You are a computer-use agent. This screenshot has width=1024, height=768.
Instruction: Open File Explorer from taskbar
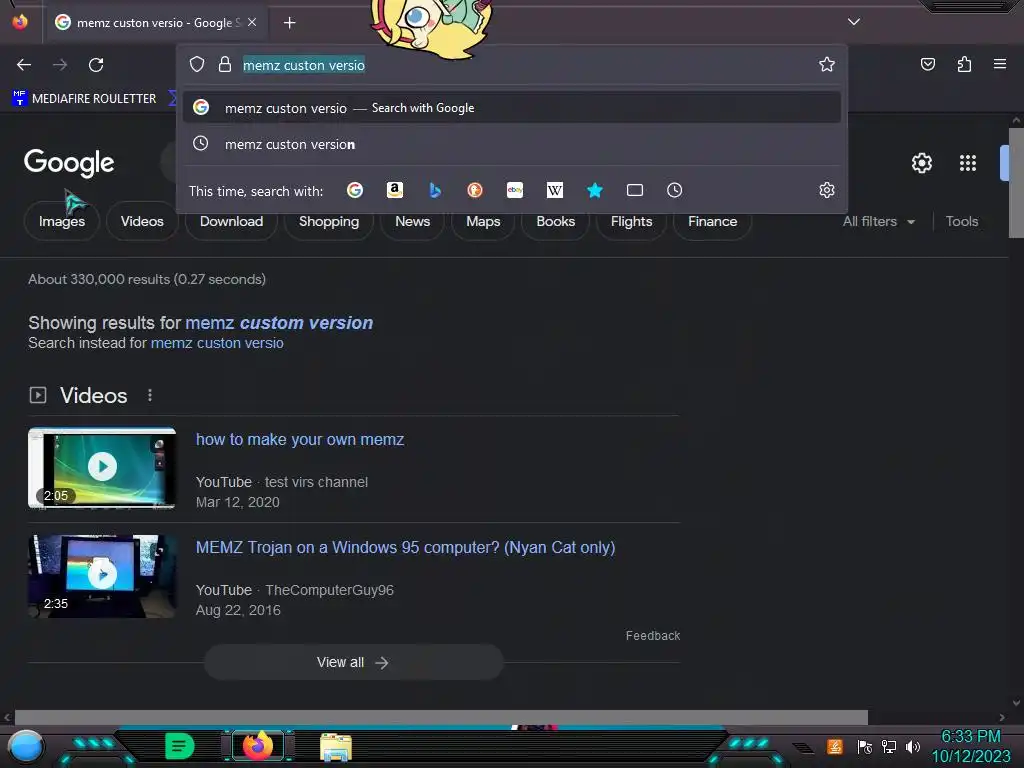pyautogui.click(x=336, y=746)
